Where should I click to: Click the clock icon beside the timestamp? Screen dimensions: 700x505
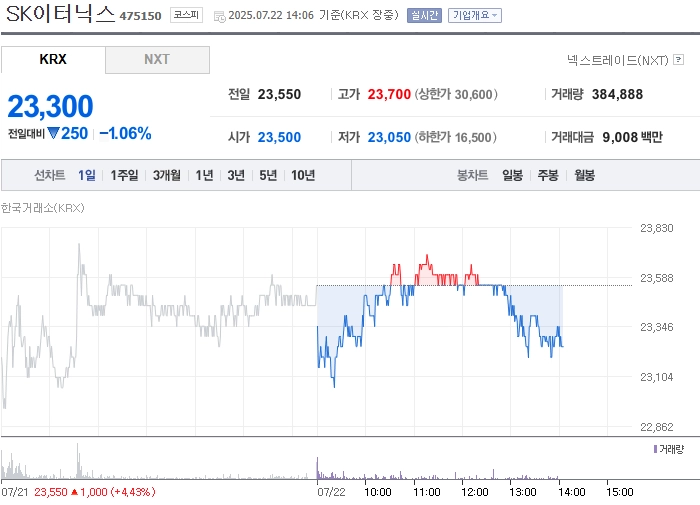point(219,17)
